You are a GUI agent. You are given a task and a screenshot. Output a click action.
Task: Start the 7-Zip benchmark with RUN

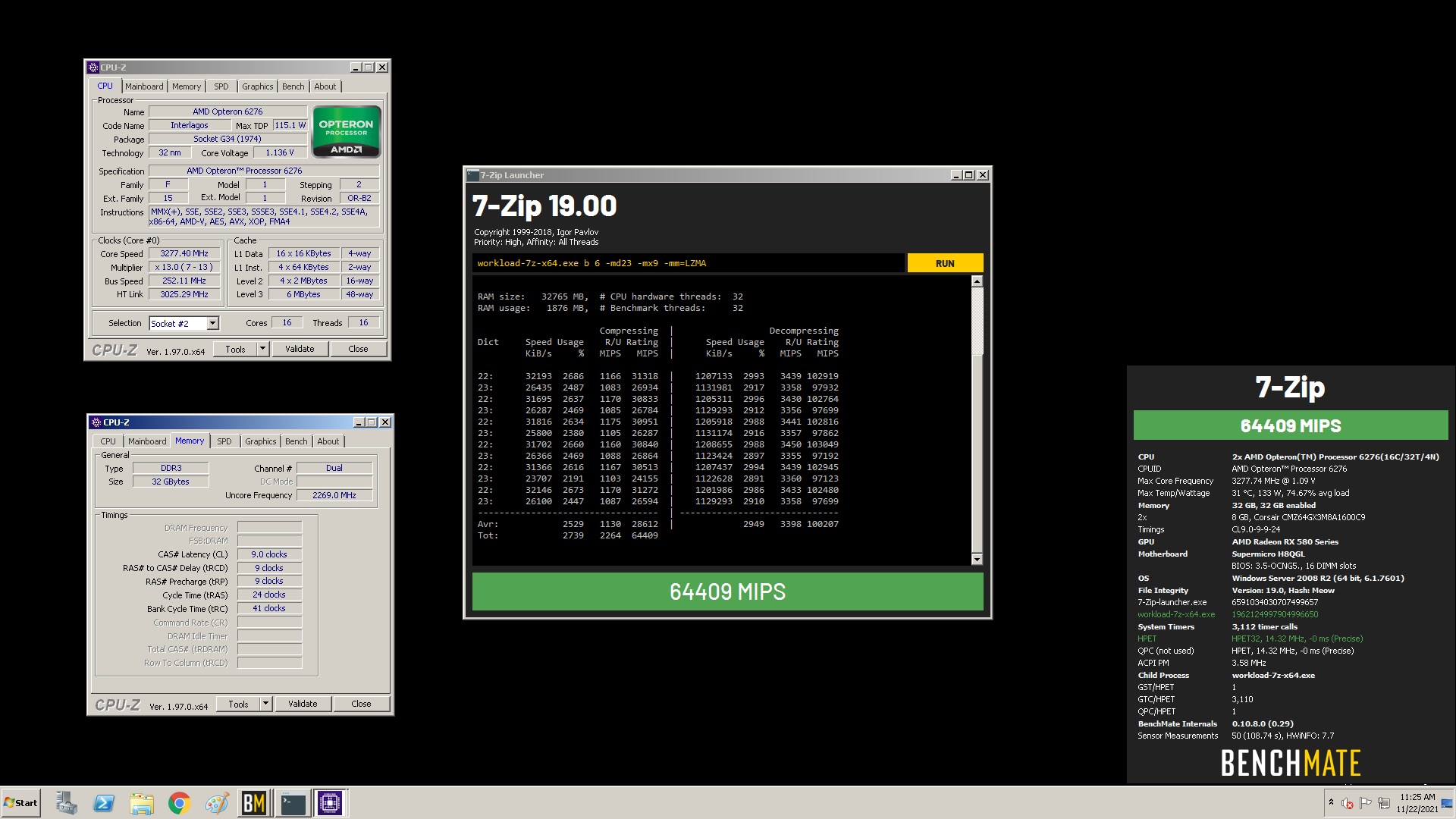click(x=945, y=263)
